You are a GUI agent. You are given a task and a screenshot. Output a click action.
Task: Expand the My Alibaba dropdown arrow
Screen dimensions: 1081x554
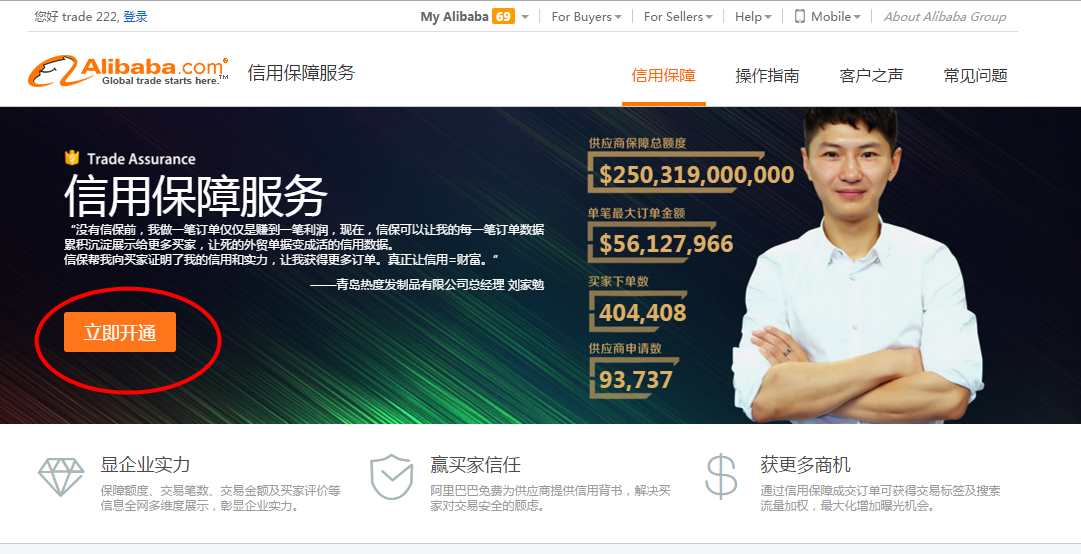tap(525, 17)
